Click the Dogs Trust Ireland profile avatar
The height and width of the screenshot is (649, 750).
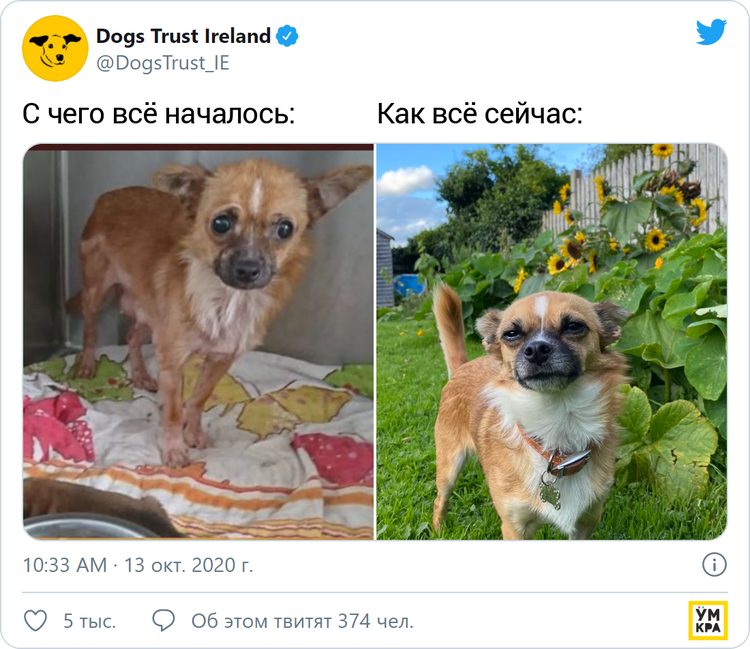(x=55, y=48)
